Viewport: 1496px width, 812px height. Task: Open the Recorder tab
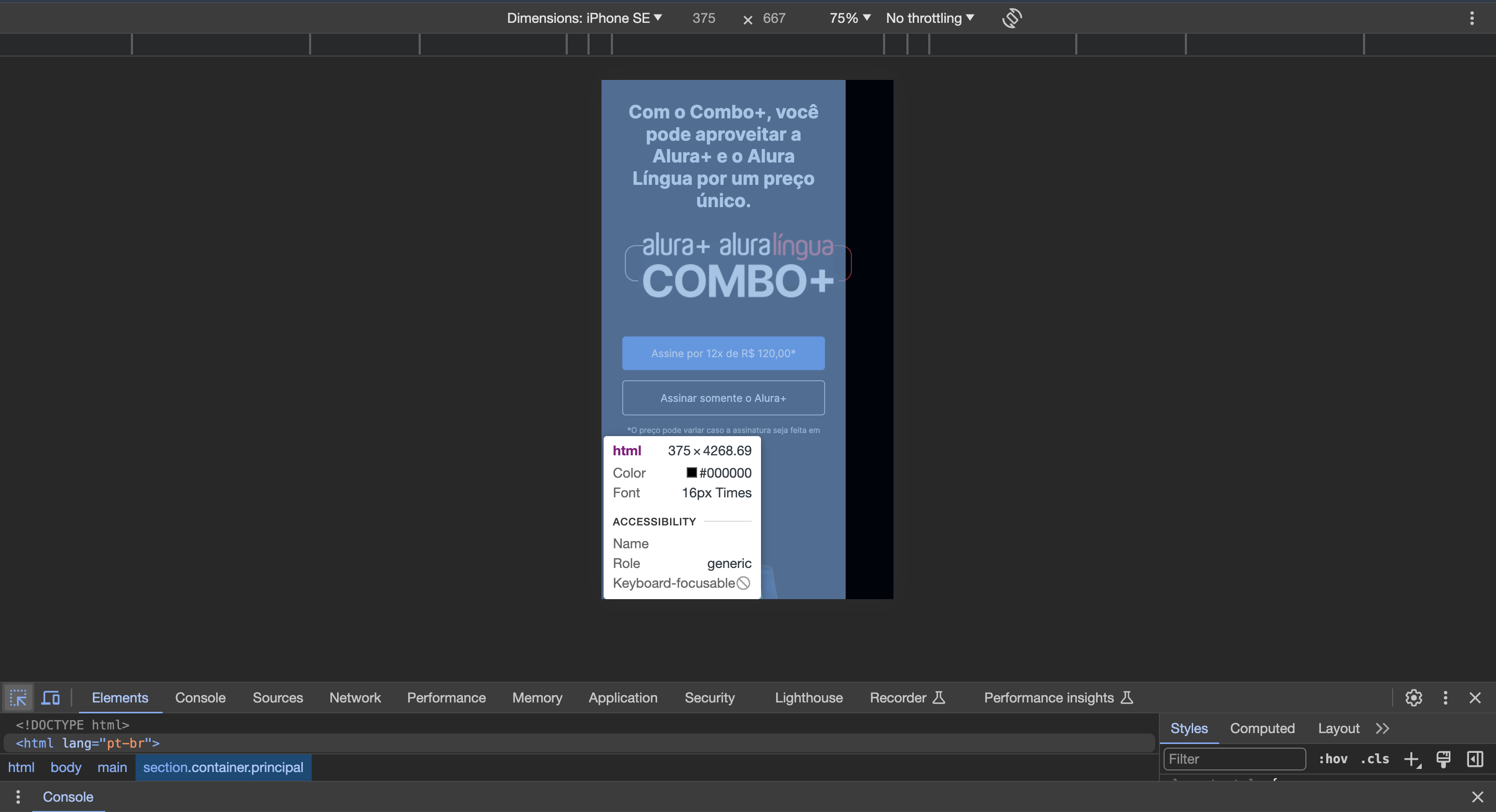[x=907, y=698]
